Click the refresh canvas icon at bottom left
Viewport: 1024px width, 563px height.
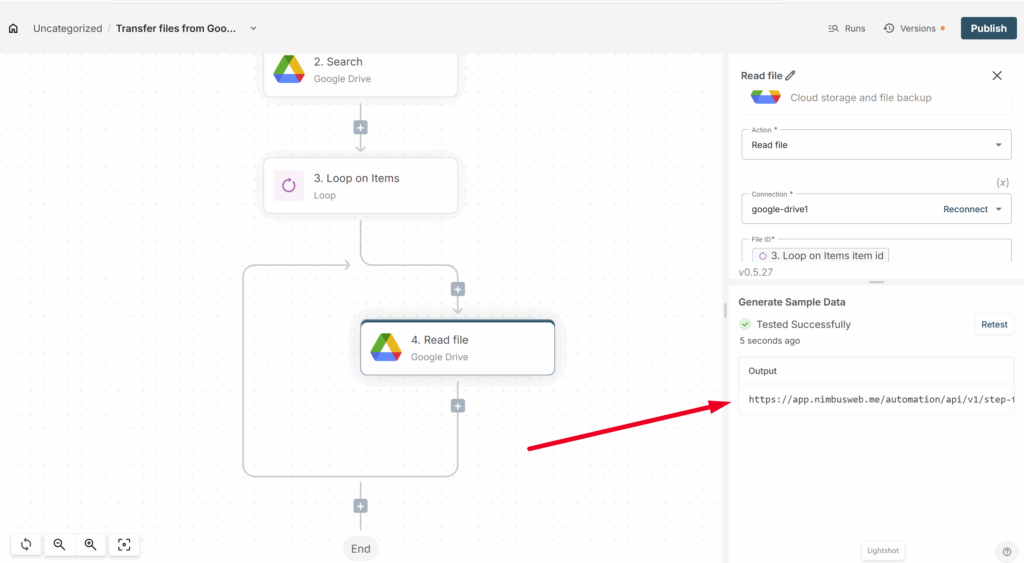[x=26, y=544]
